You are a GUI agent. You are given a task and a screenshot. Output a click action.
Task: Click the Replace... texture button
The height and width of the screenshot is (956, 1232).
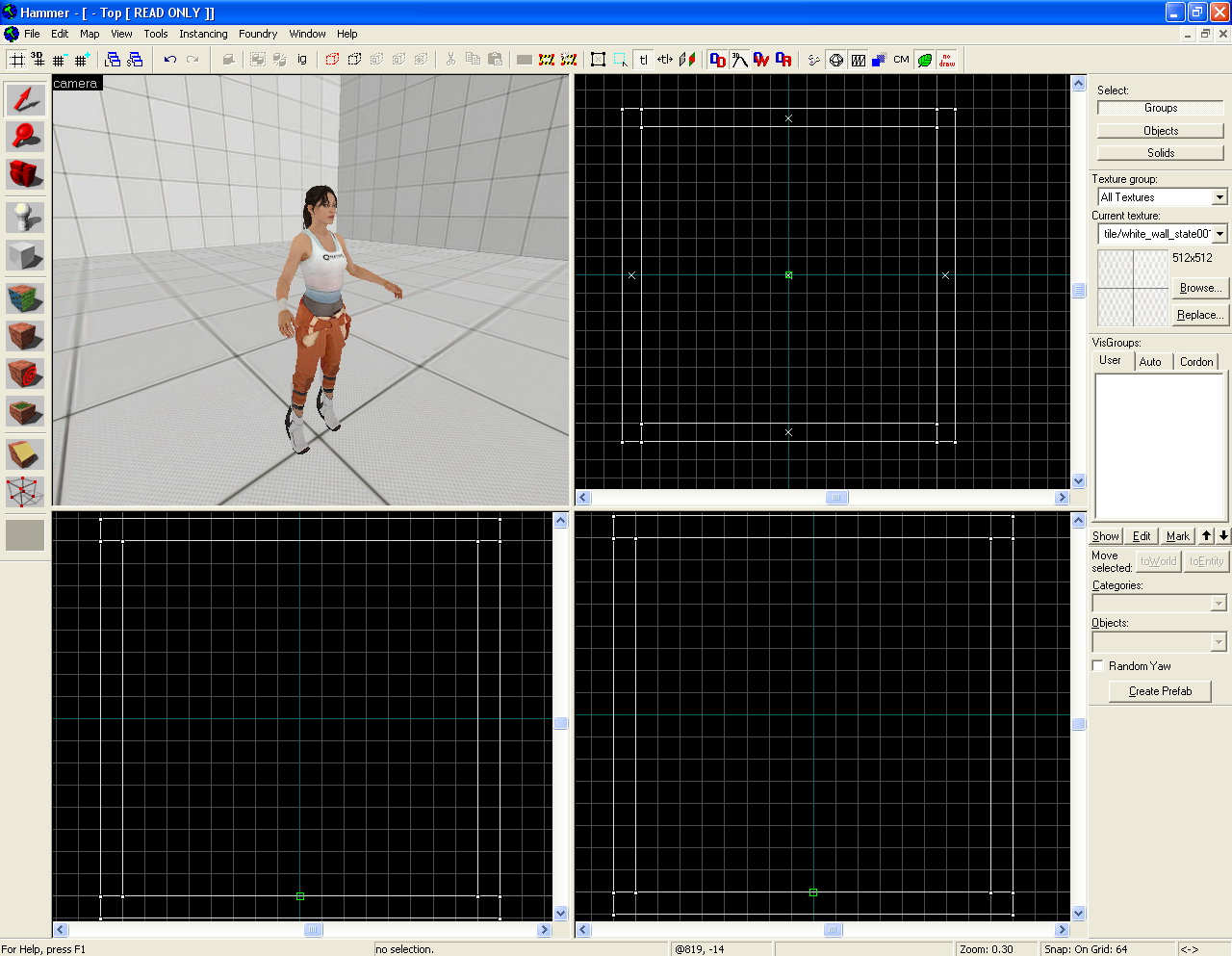coord(1200,315)
